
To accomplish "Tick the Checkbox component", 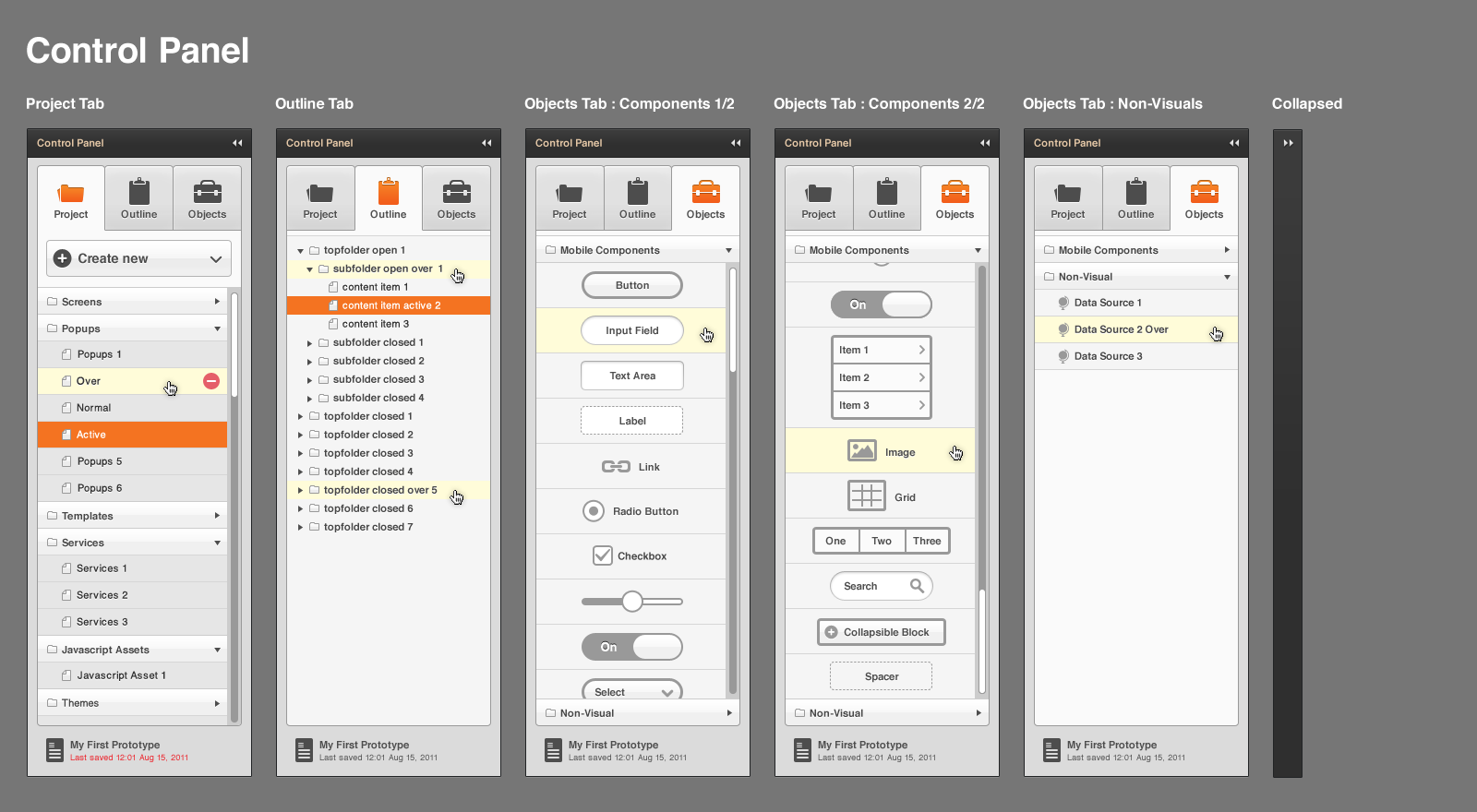I will click(x=603, y=555).
